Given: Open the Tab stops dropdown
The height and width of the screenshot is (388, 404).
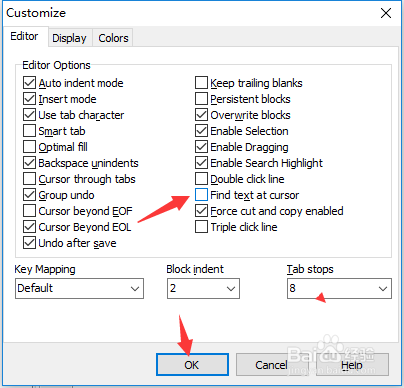Looking at the screenshot, I should pyautogui.click(x=339, y=288).
